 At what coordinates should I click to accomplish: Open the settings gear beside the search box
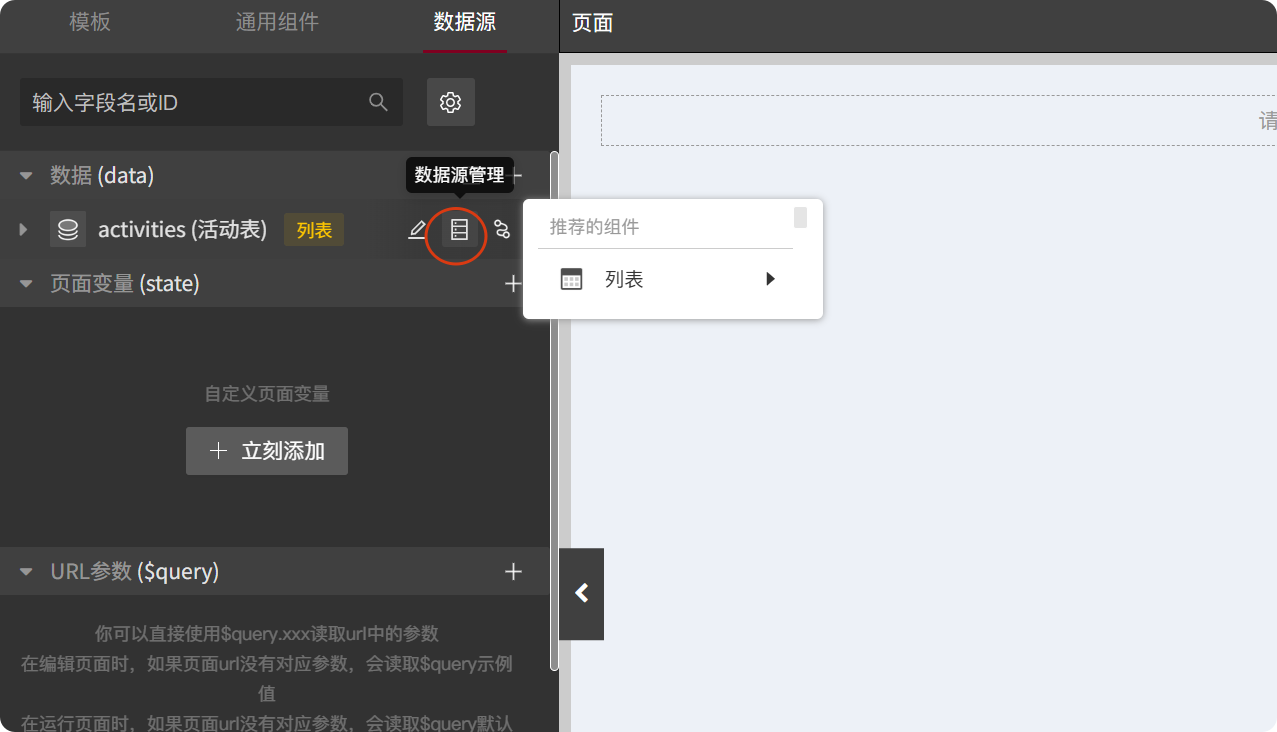pos(450,102)
